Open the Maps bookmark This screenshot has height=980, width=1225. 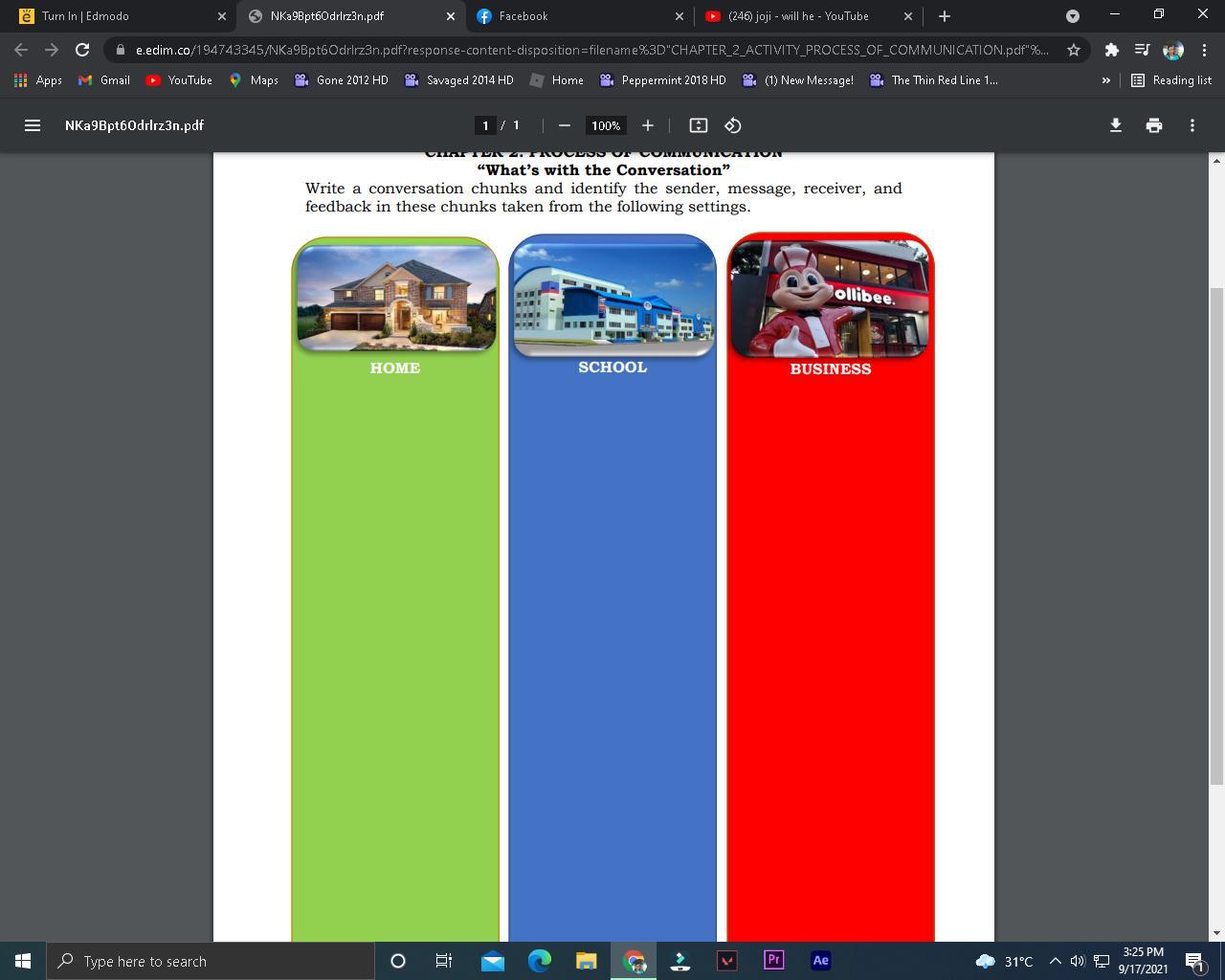[x=254, y=80]
